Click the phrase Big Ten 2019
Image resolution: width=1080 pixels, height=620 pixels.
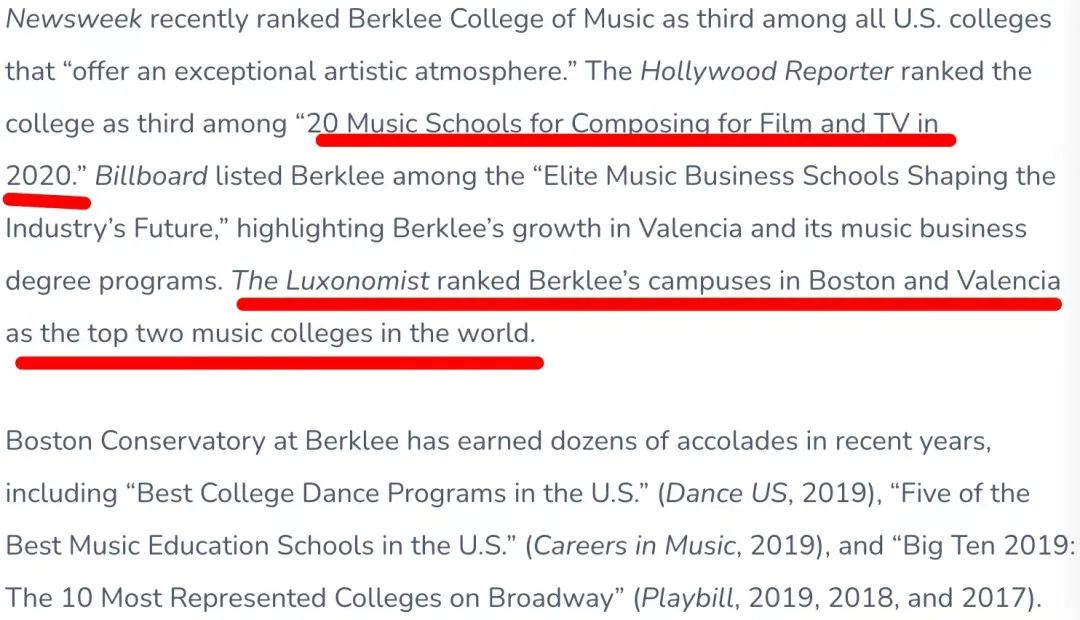[x=985, y=546]
